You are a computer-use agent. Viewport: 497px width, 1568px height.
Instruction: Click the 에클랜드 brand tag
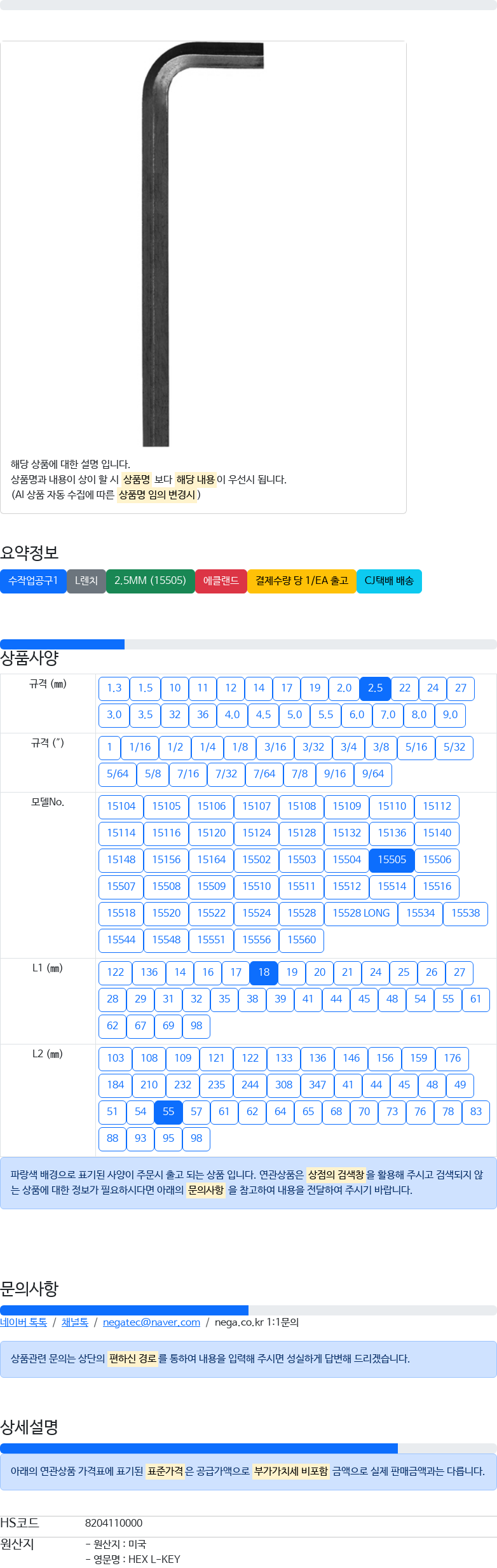click(221, 581)
